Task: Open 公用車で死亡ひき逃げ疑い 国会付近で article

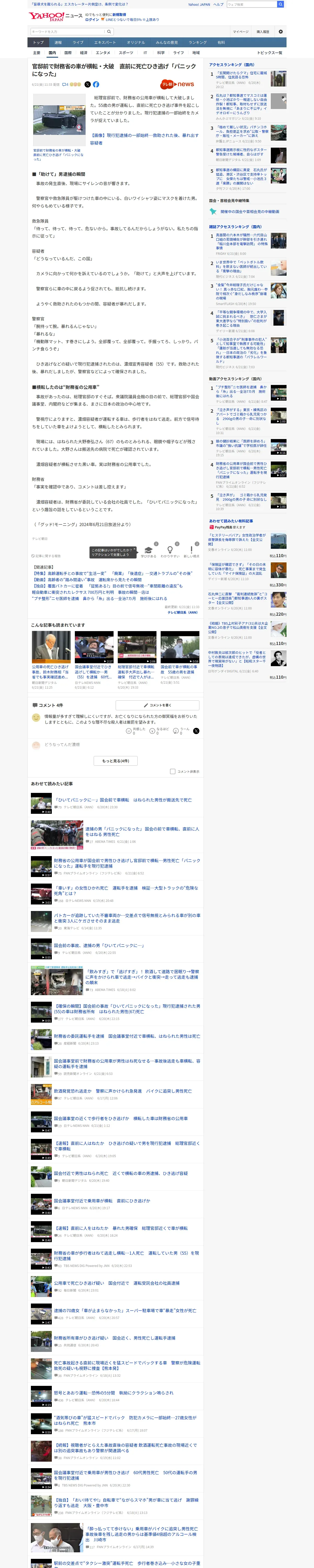Action: (x=116, y=1283)
